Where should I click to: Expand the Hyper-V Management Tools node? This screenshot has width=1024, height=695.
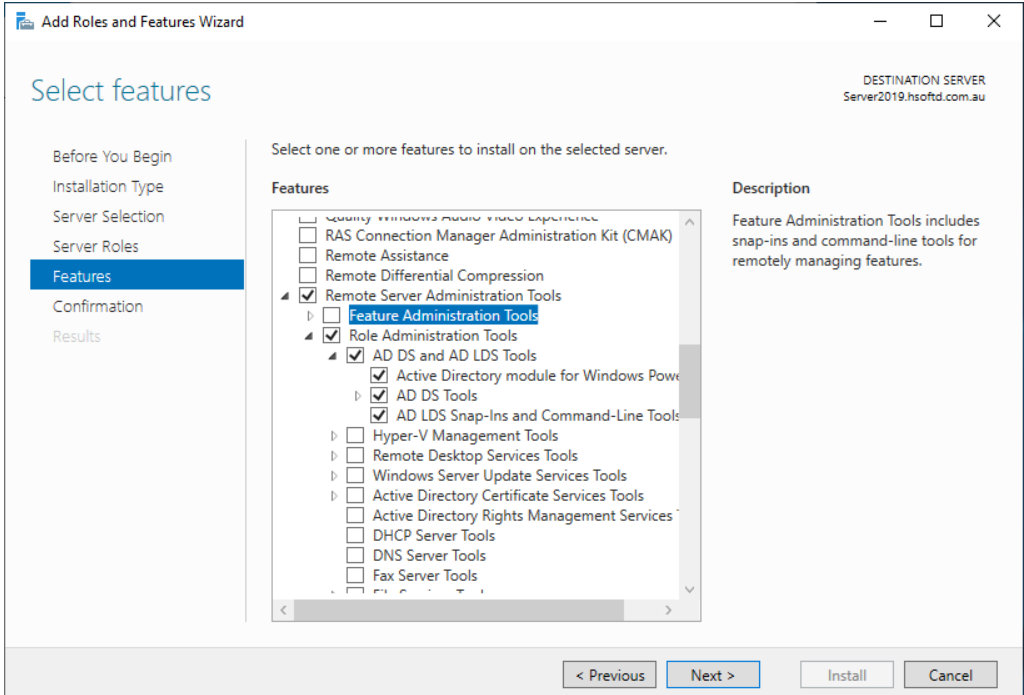coord(334,436)
